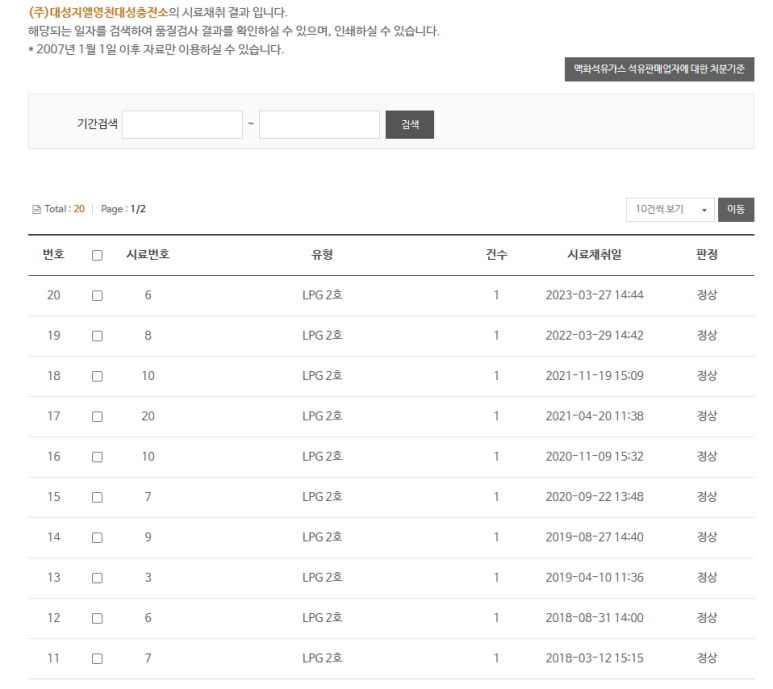Check the checkbox for row number 19
The height and width of the screenshot is (689, 773).
[98, 336]
